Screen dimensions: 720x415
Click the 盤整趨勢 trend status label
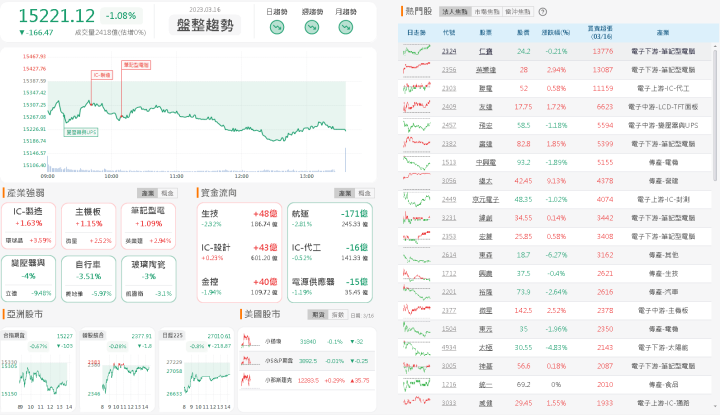pos(205,25)
